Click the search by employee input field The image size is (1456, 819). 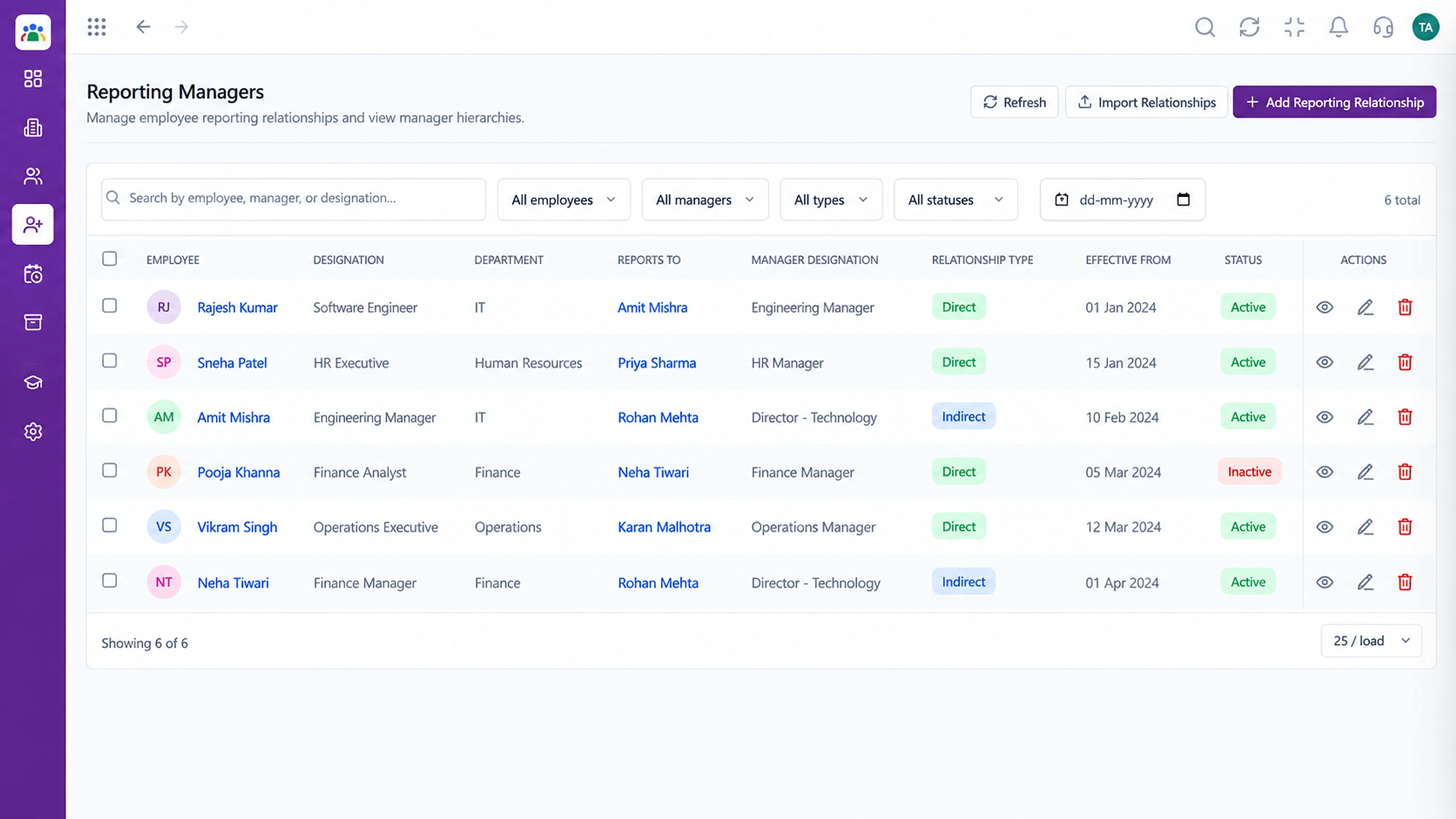pos(293,199)
